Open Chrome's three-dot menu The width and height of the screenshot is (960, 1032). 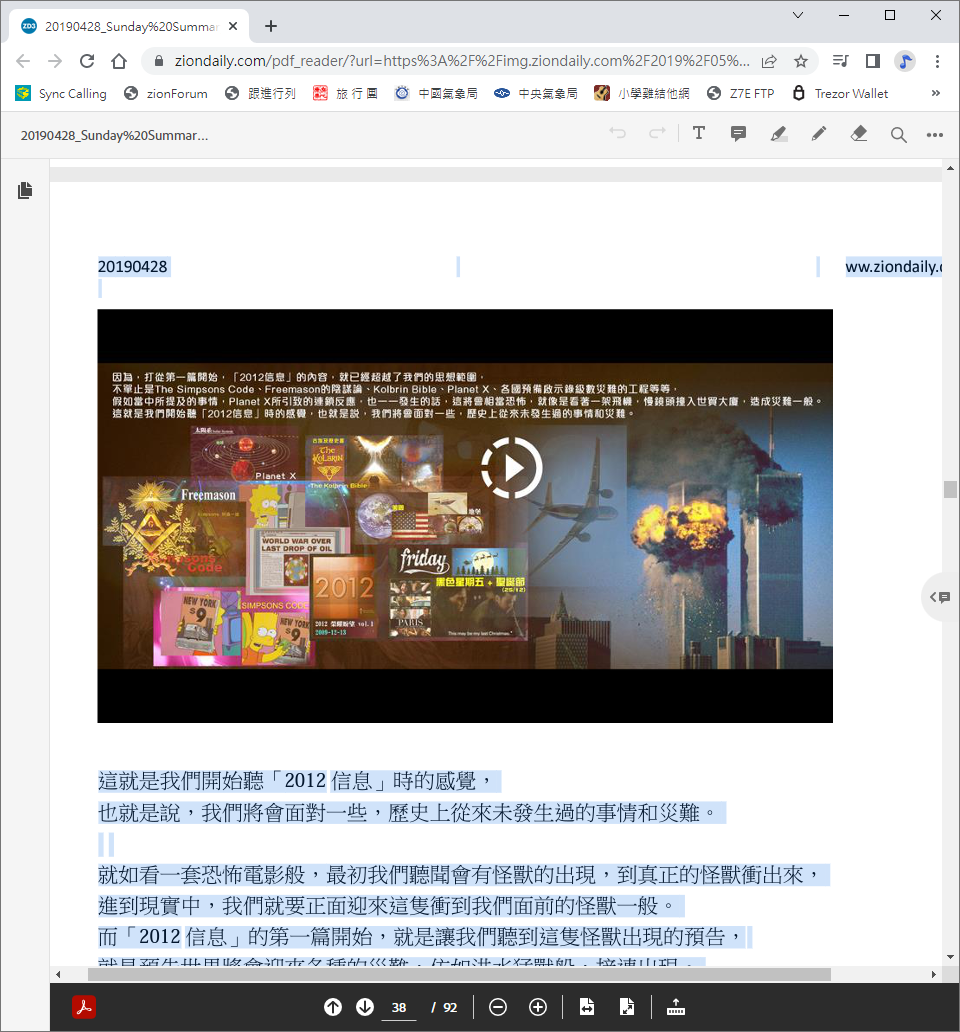tap(937, 61)
